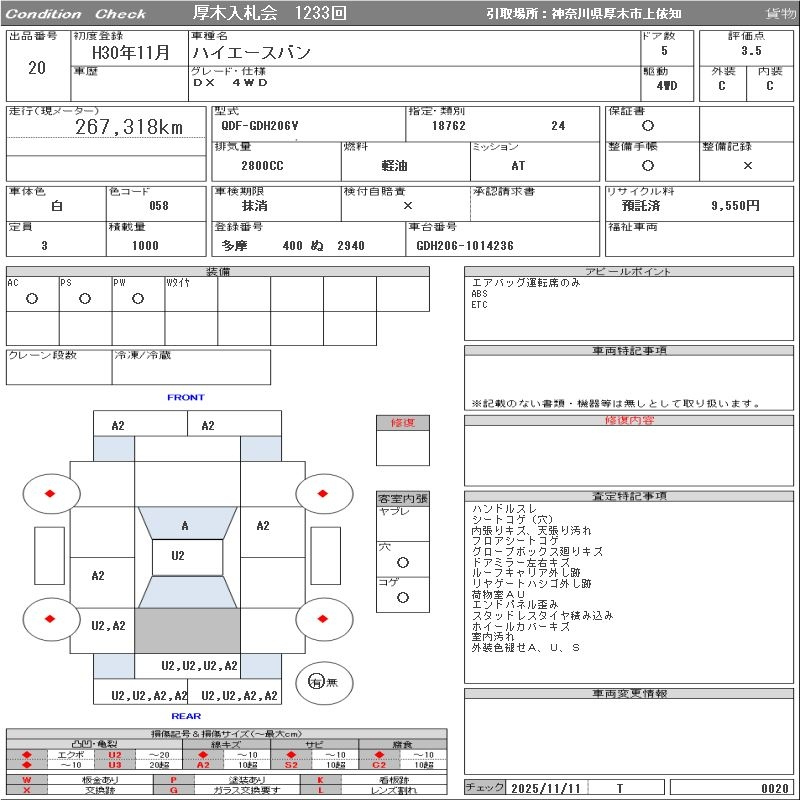Toggle the AC equipment circle
800x800 pixels.
point(32,299)
